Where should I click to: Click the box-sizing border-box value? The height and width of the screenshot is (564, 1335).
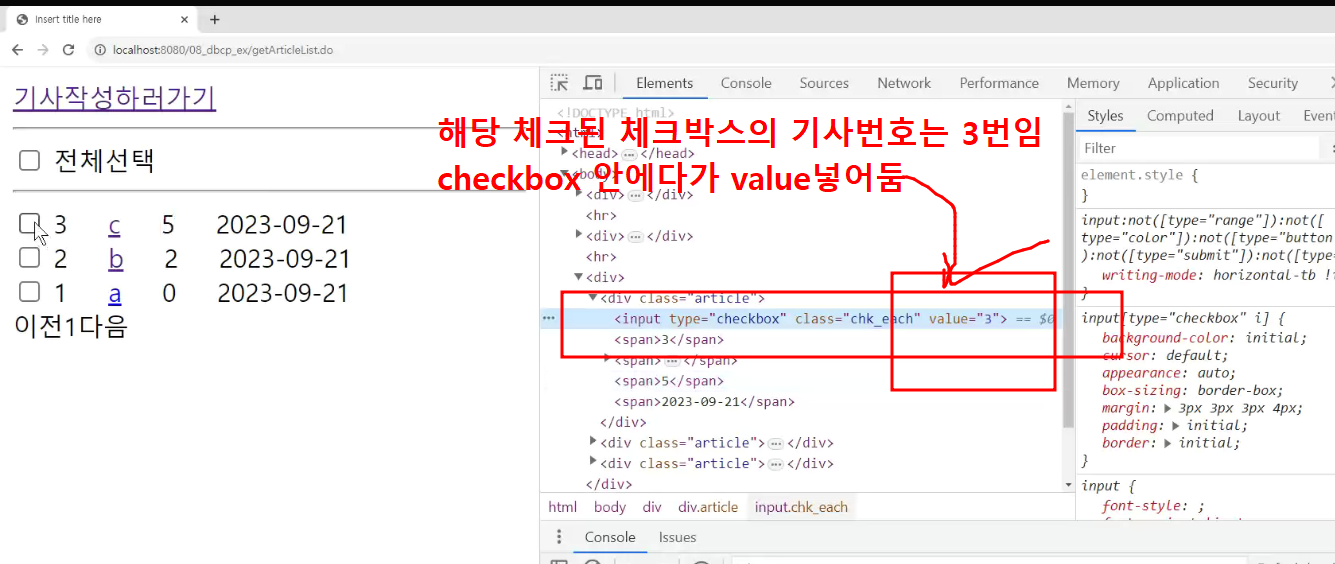pos(1238,391)
